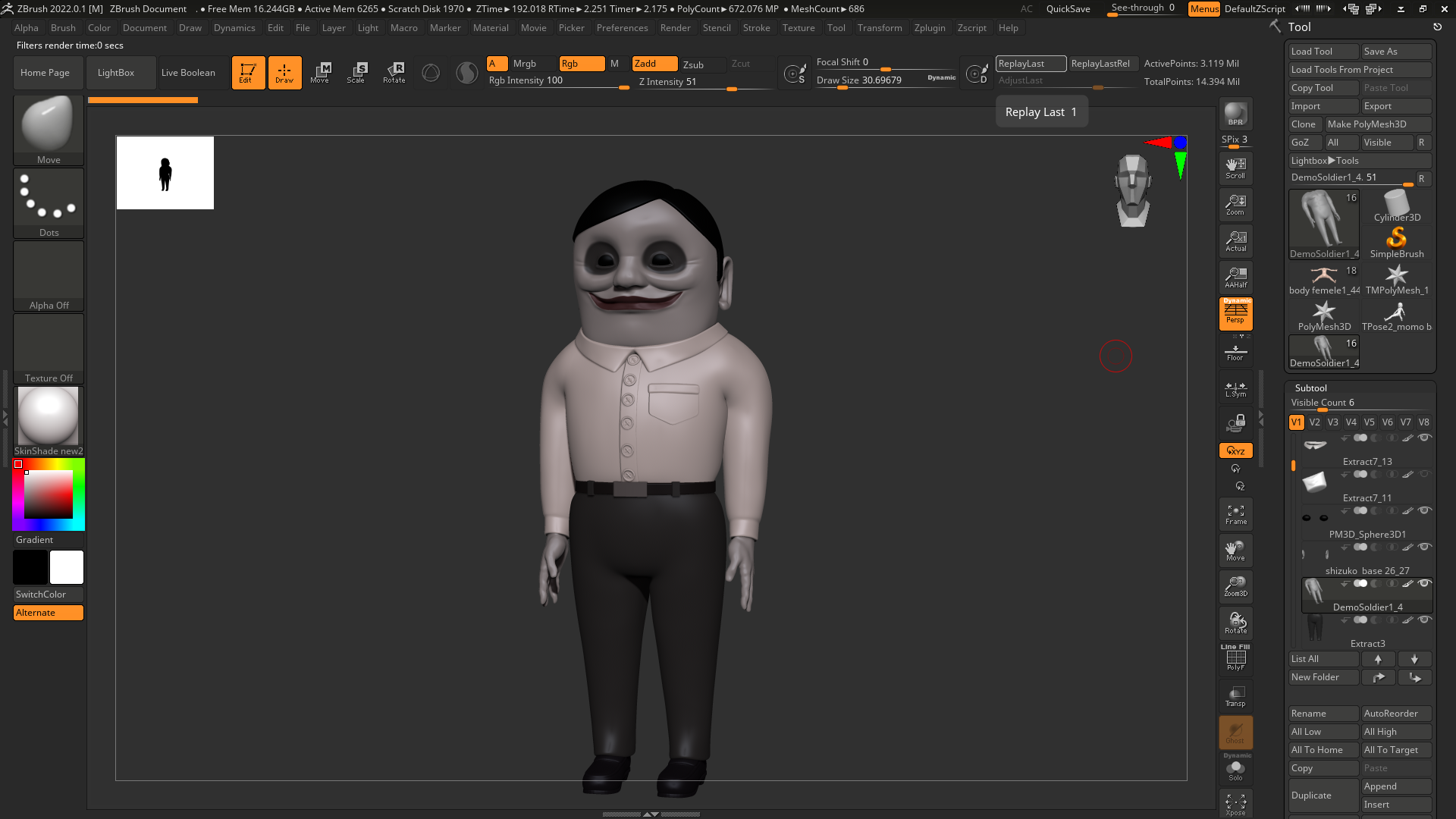Toggle Persp perspective view
This screenshot has width=1456, height=819.
pyautogui.click(x=1235, y=312)
